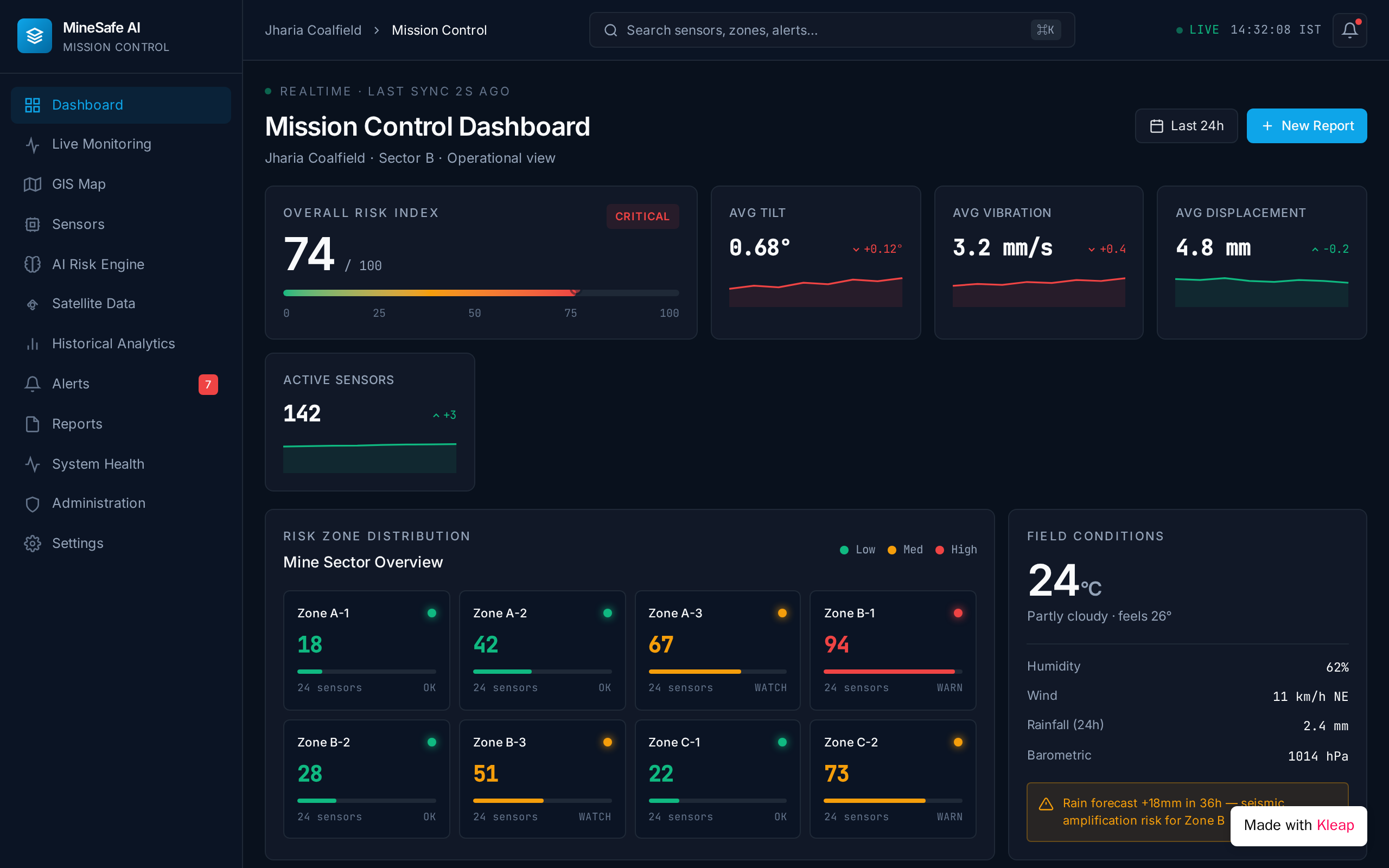Open the Last 24h range selector
The height and width of the screenshot is (868, 1389).
(1186, 126)
